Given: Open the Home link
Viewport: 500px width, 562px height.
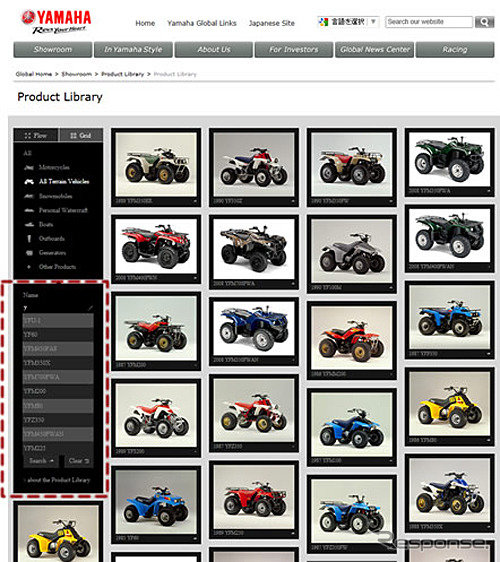Looking at the screenshot, I should [145, 23].
